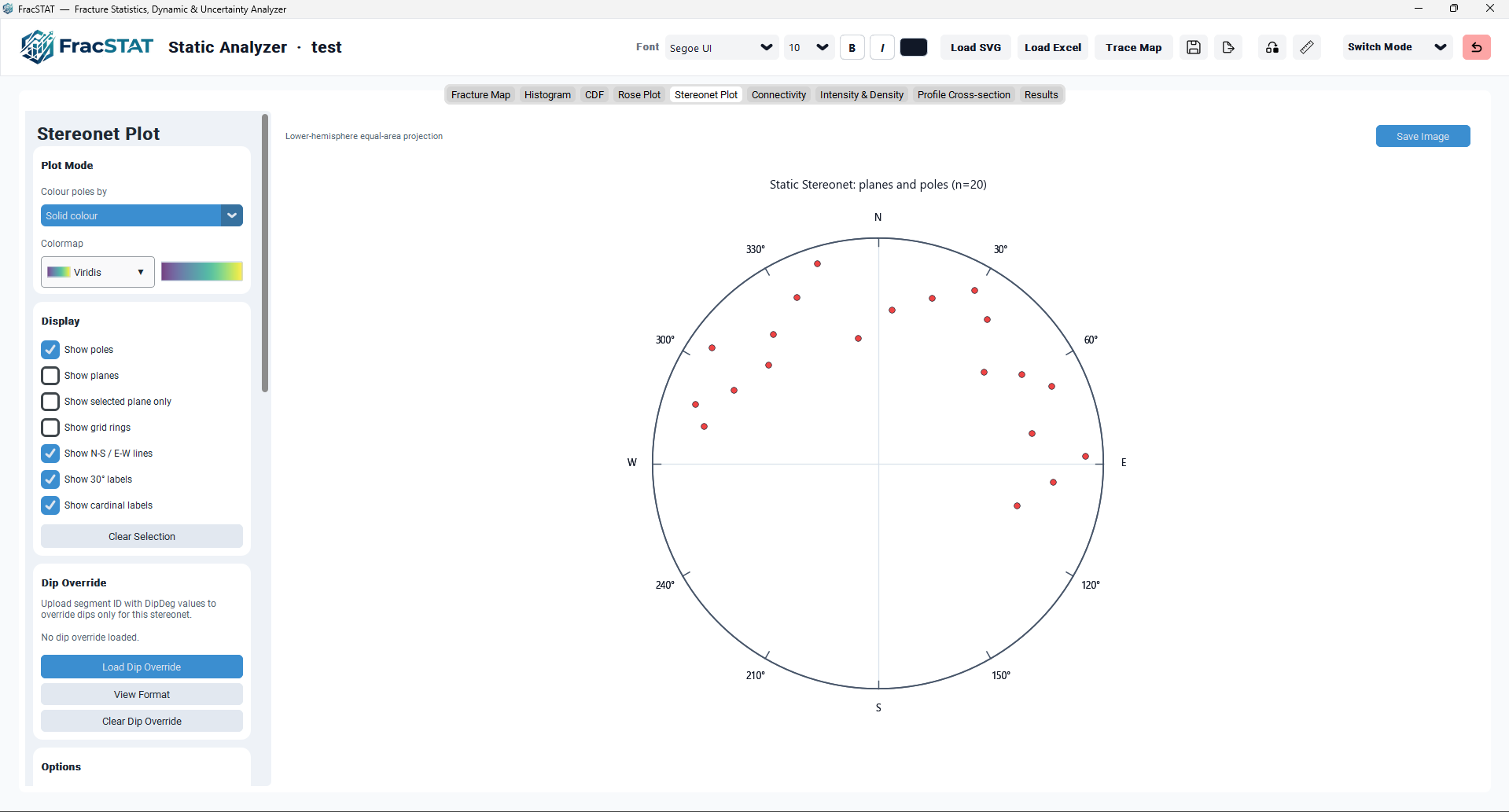Click Clear Dip Override button
The height and width of the screenshot is (812, 1509).
point(142,722)
